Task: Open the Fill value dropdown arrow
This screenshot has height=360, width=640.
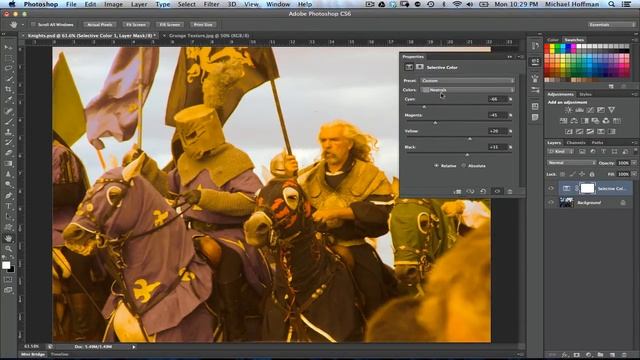Action: tap(634, 174)
